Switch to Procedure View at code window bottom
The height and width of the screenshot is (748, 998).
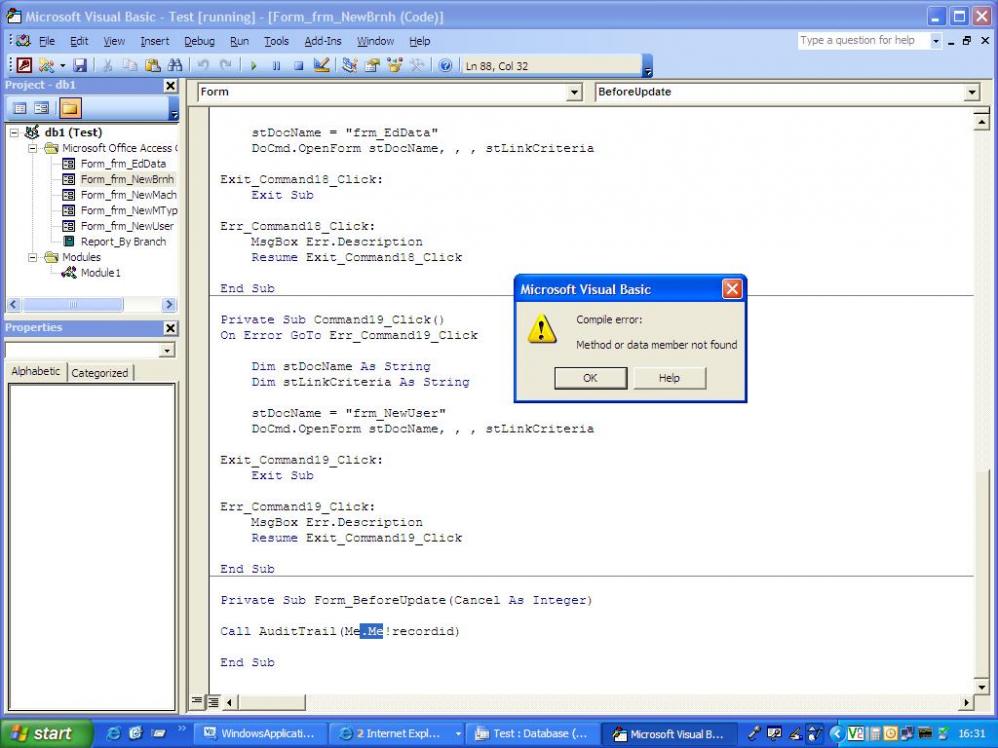197,702
